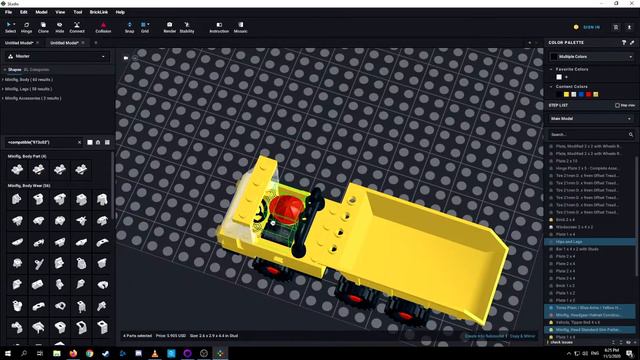Click the SIGN IN link

click(x=591, y=27)
